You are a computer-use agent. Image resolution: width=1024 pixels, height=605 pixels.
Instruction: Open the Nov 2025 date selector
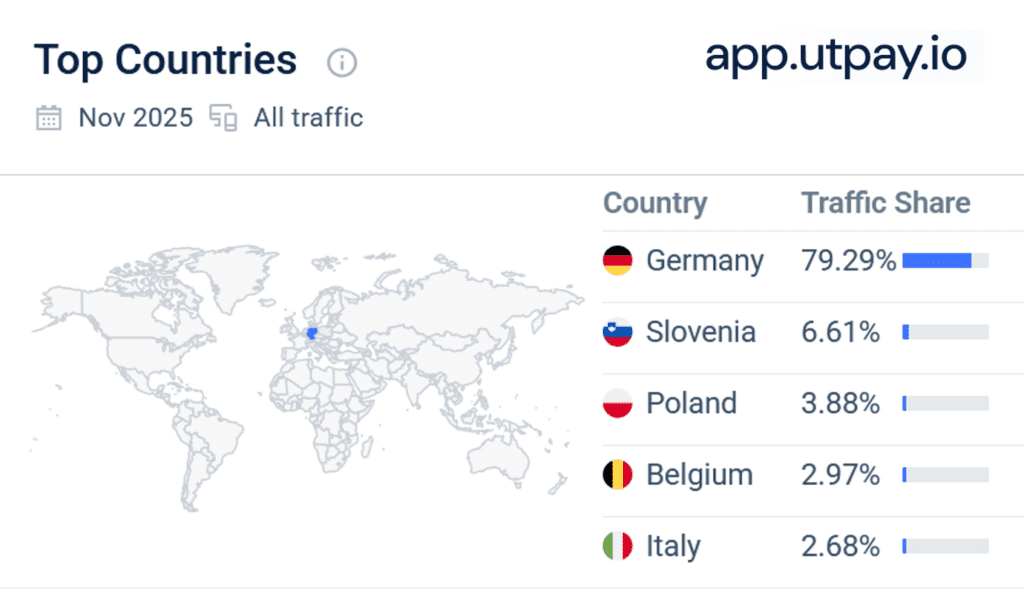pyautogui.click(x=135, y=117)
